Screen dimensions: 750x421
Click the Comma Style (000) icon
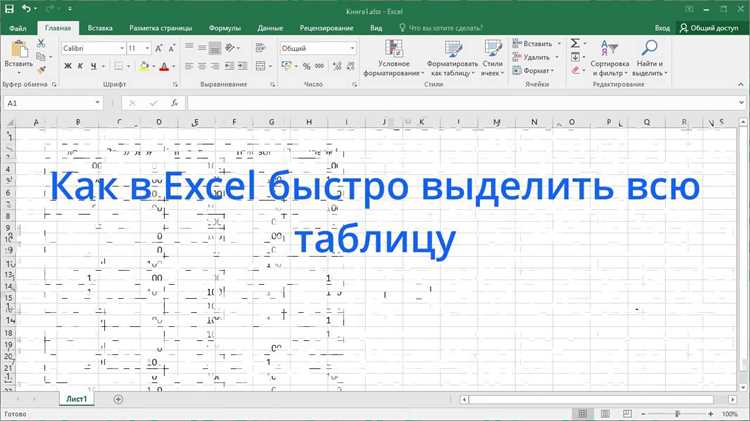320,66
